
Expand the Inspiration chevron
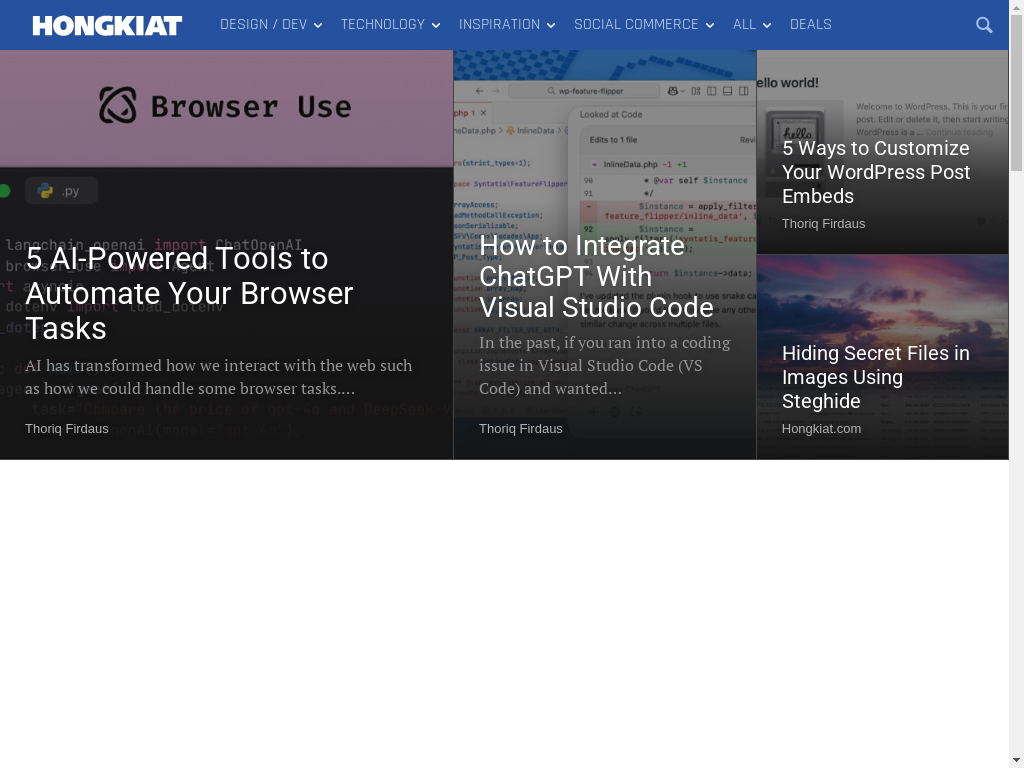click(551, 25)
